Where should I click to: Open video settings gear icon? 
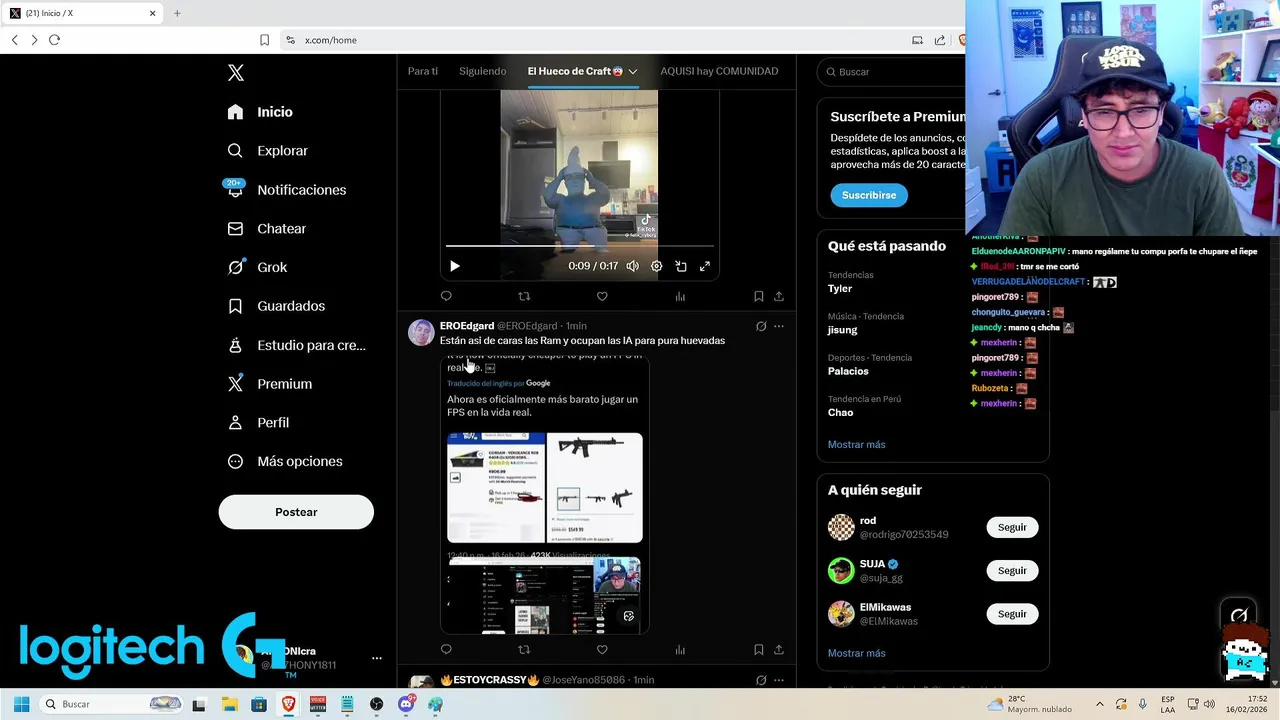[656, 266]
